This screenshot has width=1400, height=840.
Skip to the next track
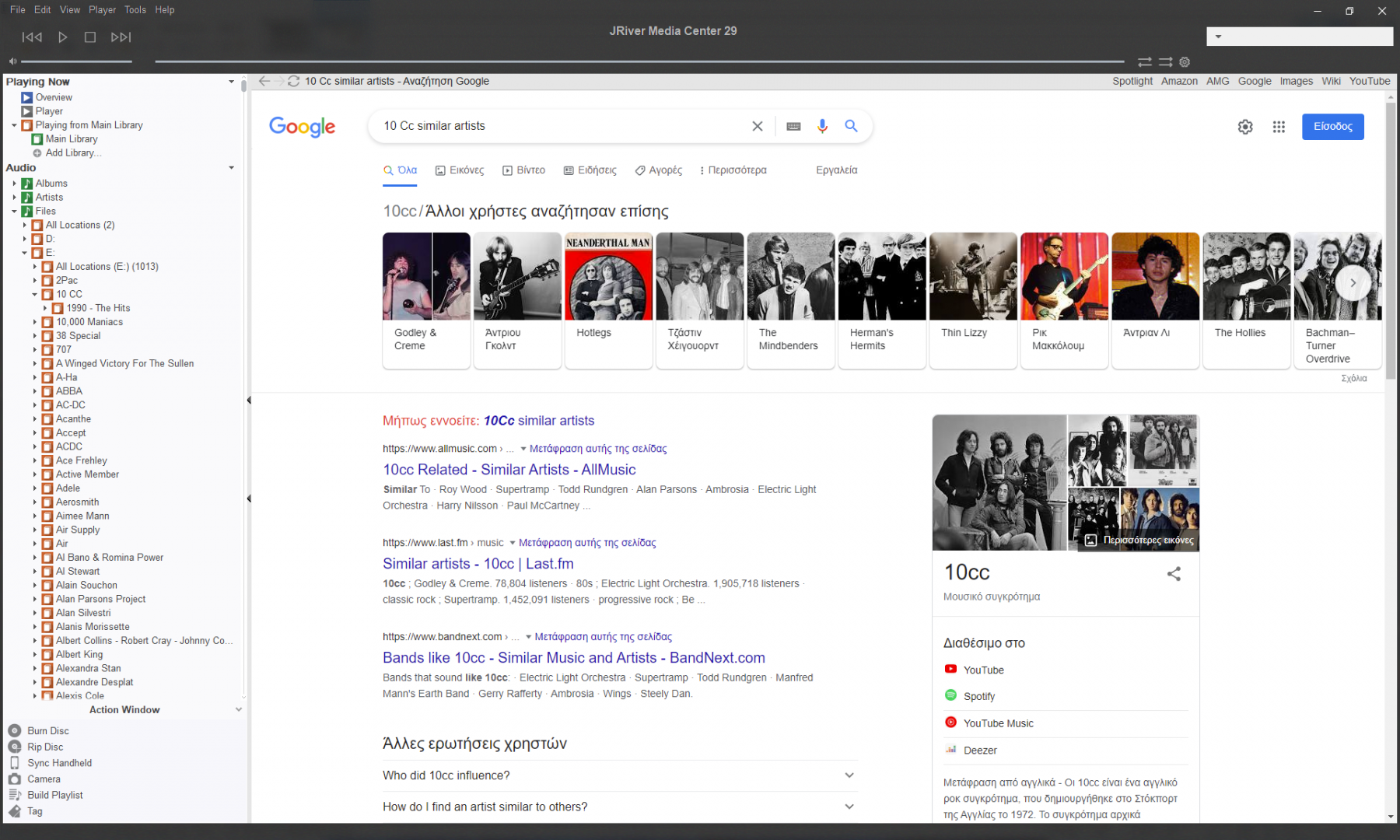point(121,37)
